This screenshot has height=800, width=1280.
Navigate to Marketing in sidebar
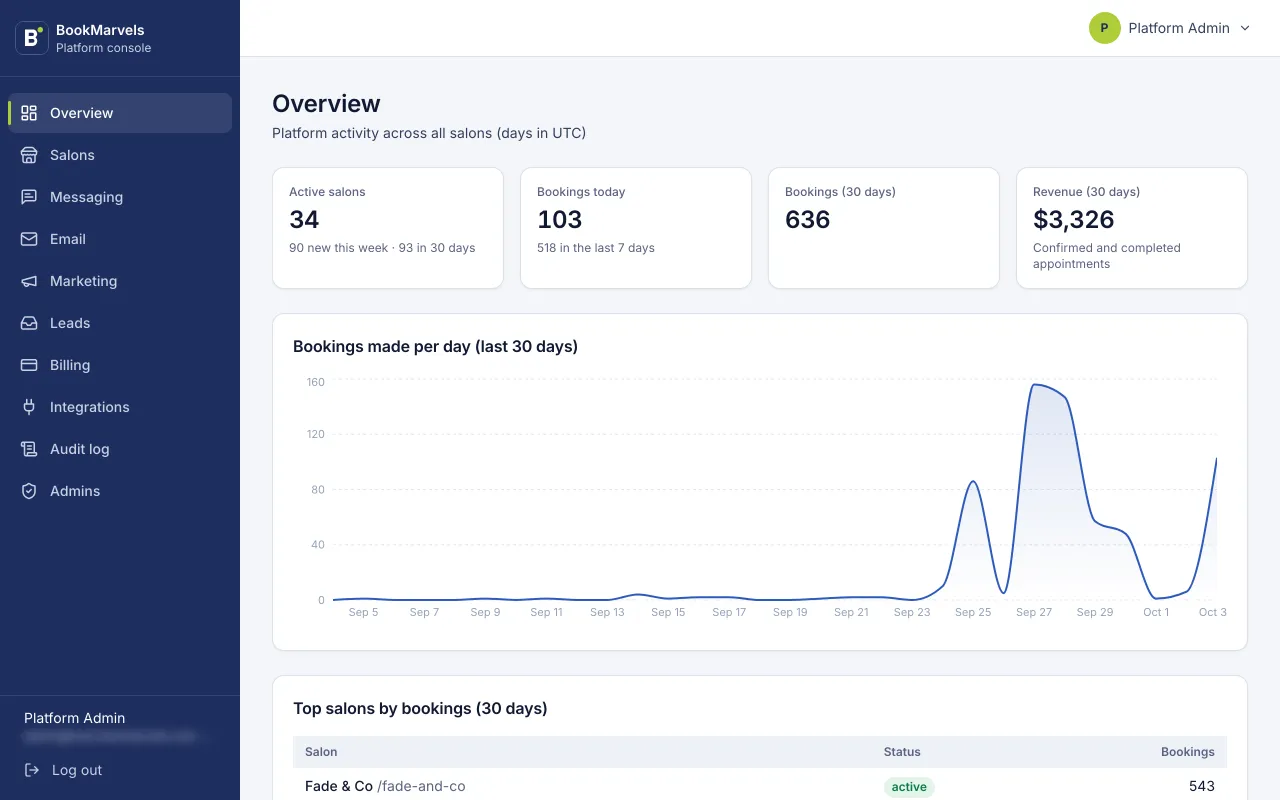[x=120, y=281]
